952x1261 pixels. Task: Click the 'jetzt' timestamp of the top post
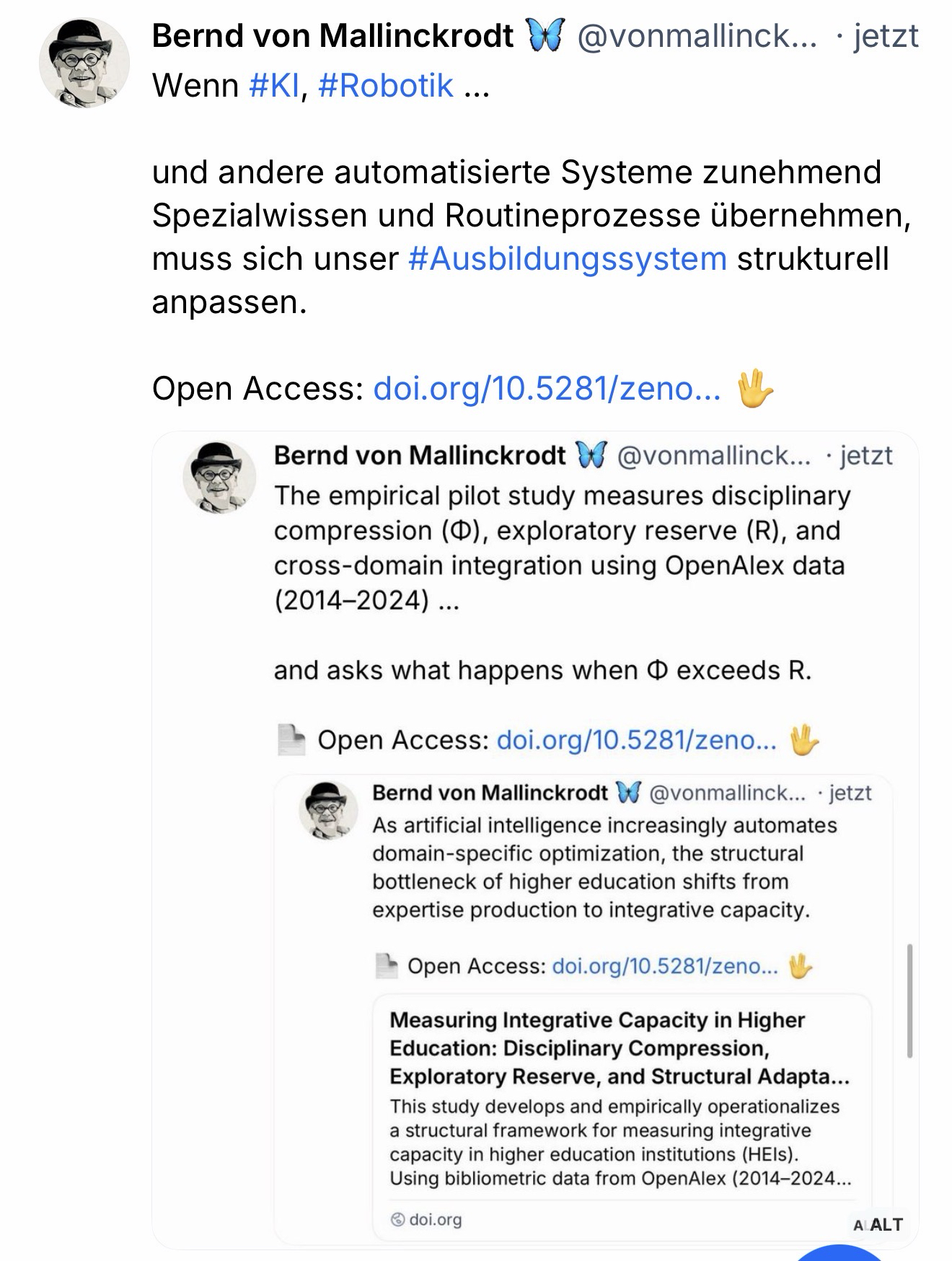(886, 35)
